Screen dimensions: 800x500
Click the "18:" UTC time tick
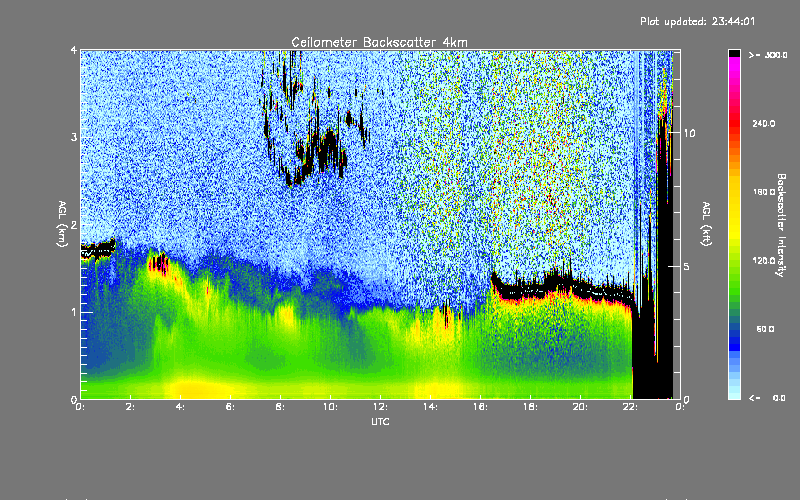[530, 407]
